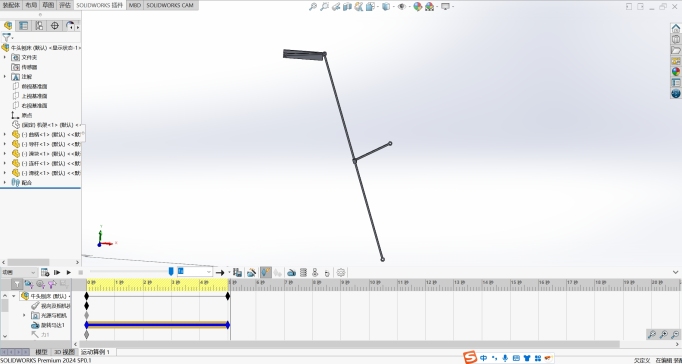Open Custom Properties icon in task pane
This screenshot has width=682, height=364.
tap(675, 83)
